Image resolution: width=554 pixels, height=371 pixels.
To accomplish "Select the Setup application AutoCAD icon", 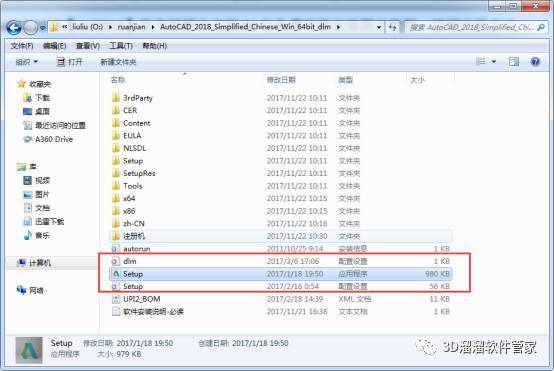I will click(116, 274).
